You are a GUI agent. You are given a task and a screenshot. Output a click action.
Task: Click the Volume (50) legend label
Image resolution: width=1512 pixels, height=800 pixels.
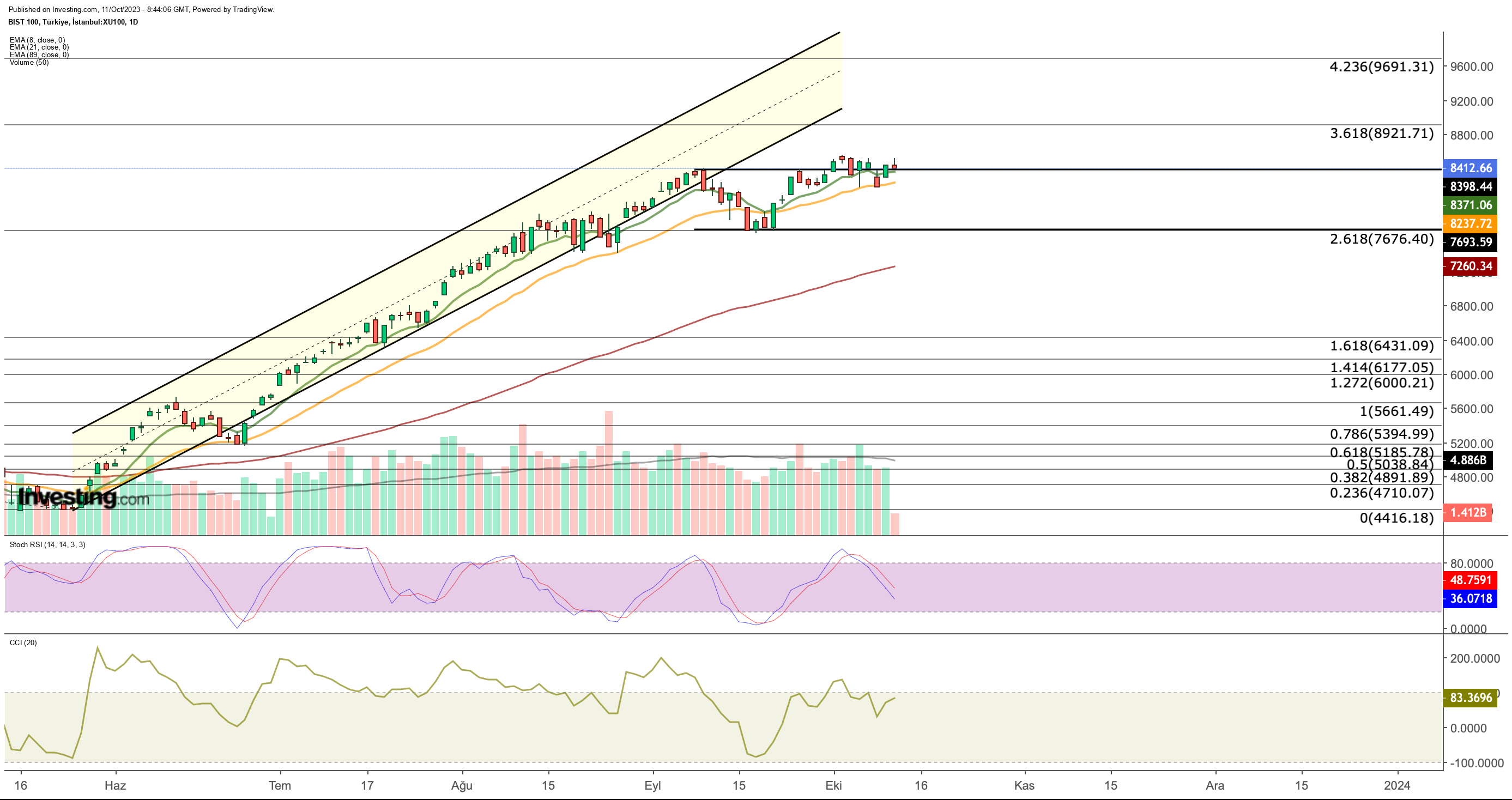tap(29, 62)
